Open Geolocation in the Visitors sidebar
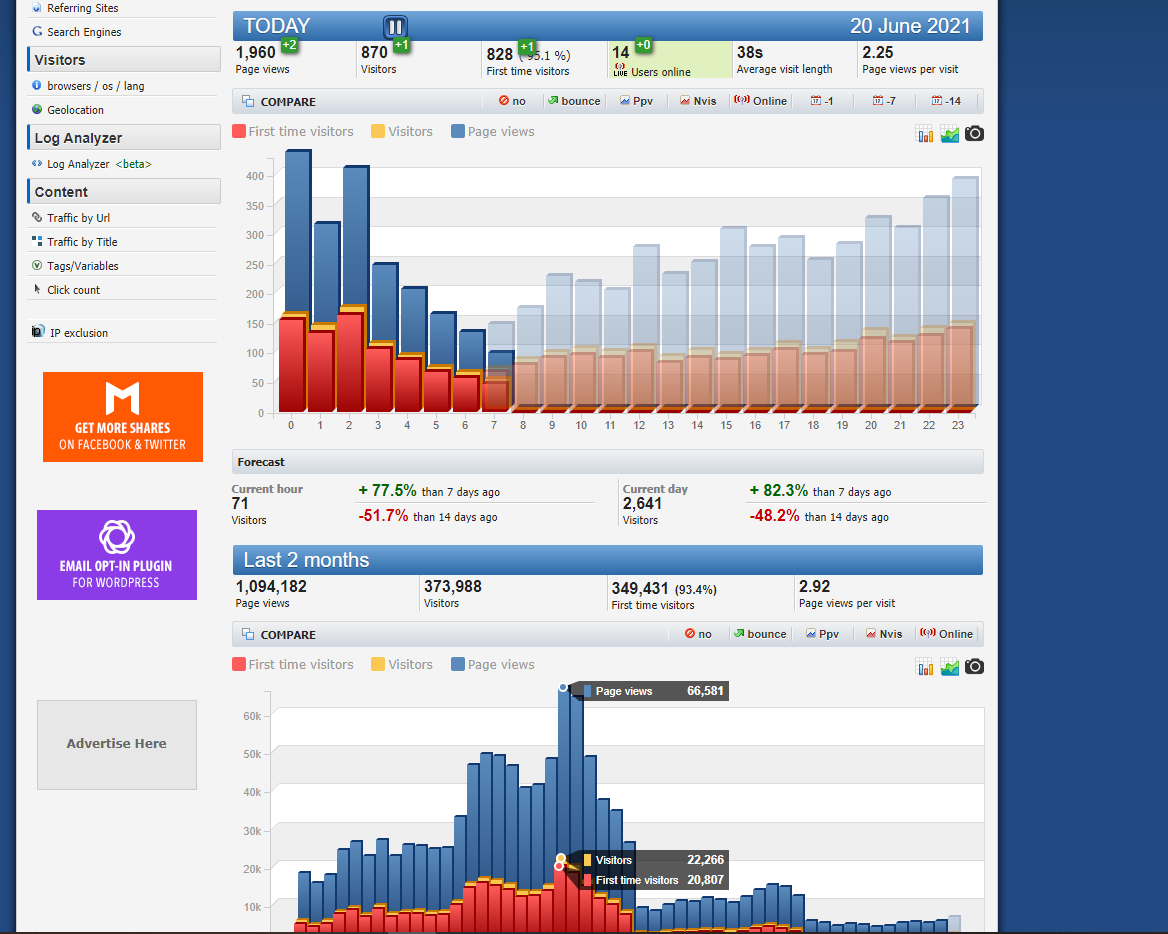1168x934 pixels. [75, 110]
